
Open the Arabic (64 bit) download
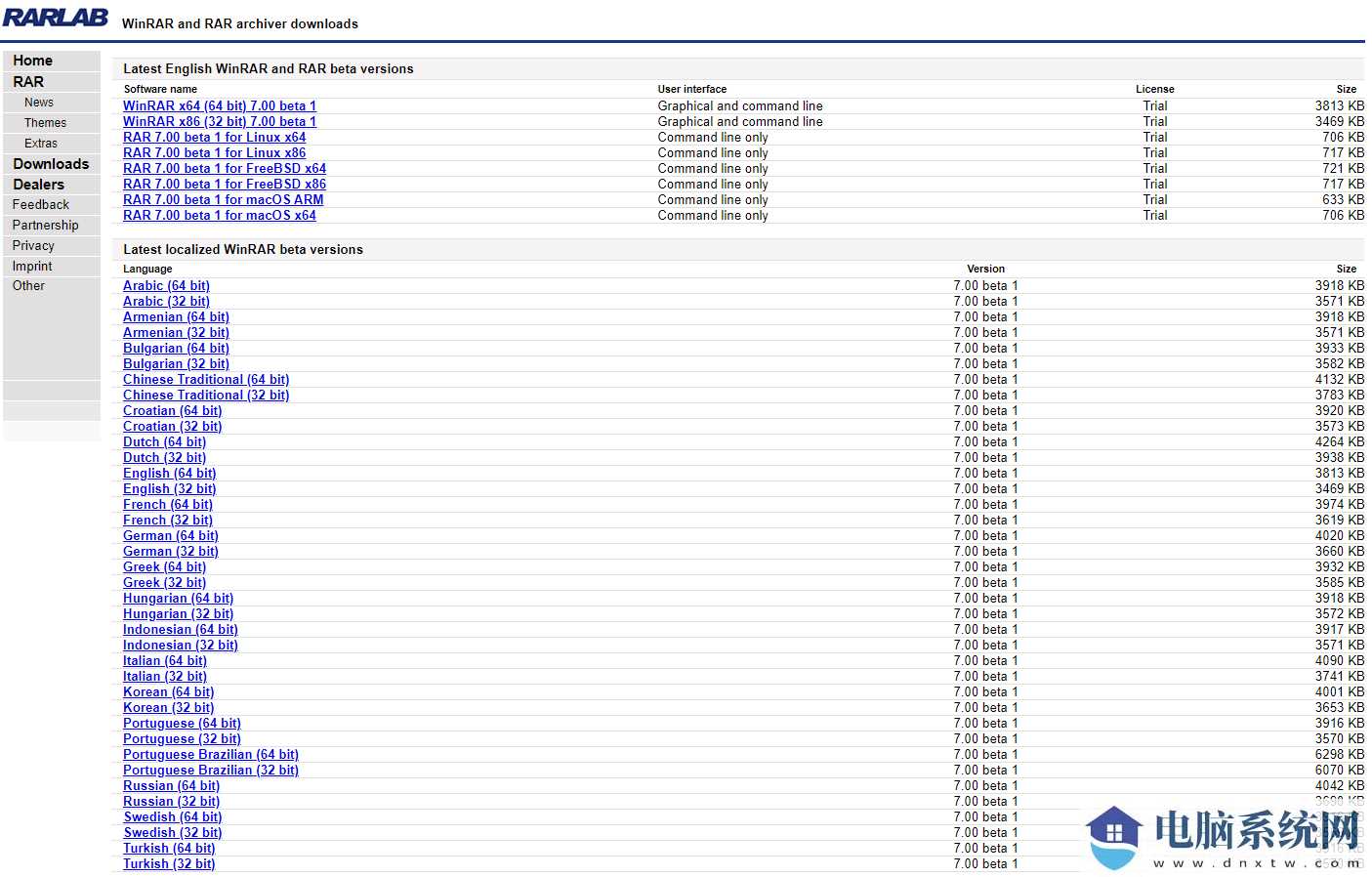tap(166, 286)
